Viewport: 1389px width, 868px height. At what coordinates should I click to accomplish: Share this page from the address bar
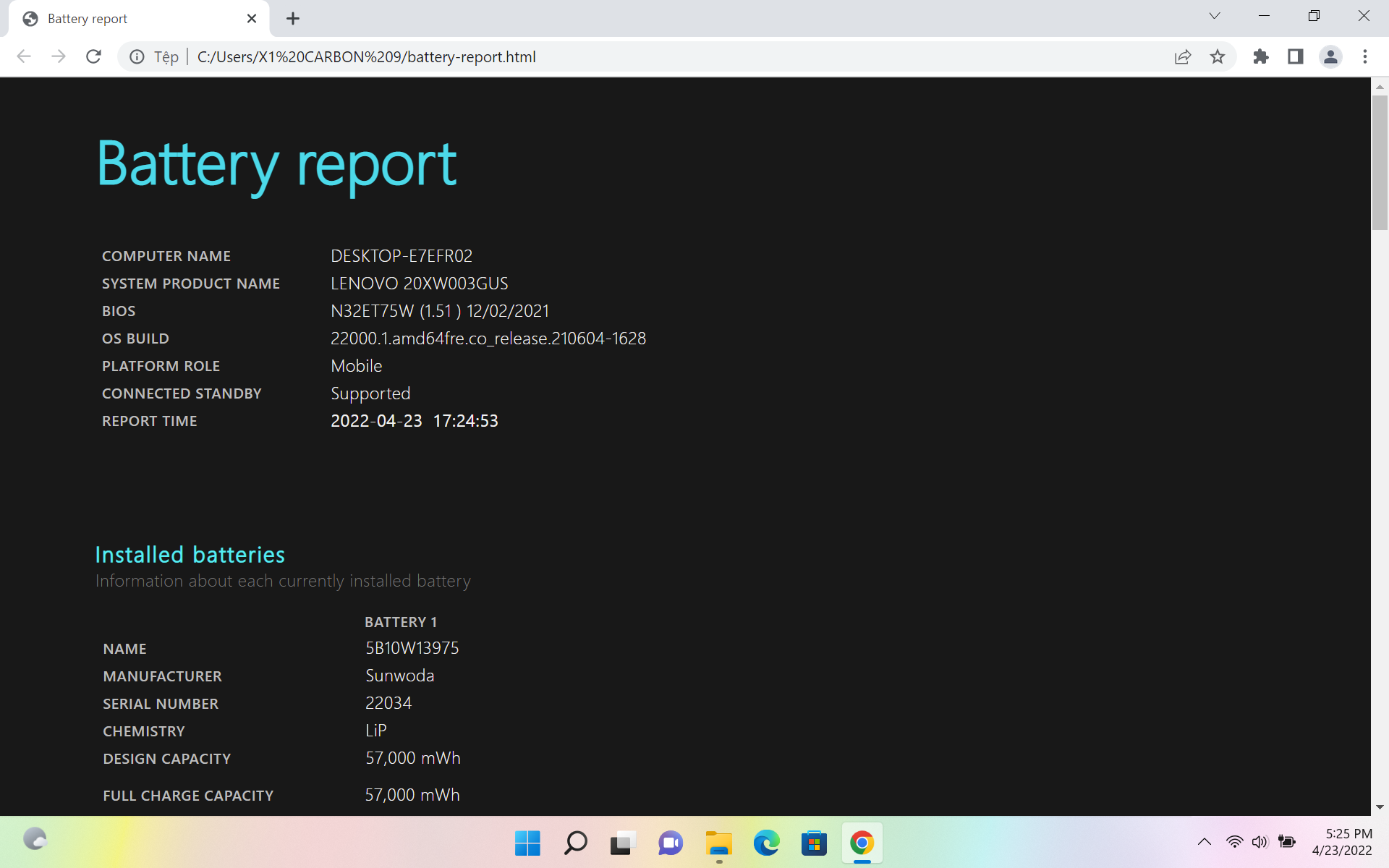[1183, 56]
